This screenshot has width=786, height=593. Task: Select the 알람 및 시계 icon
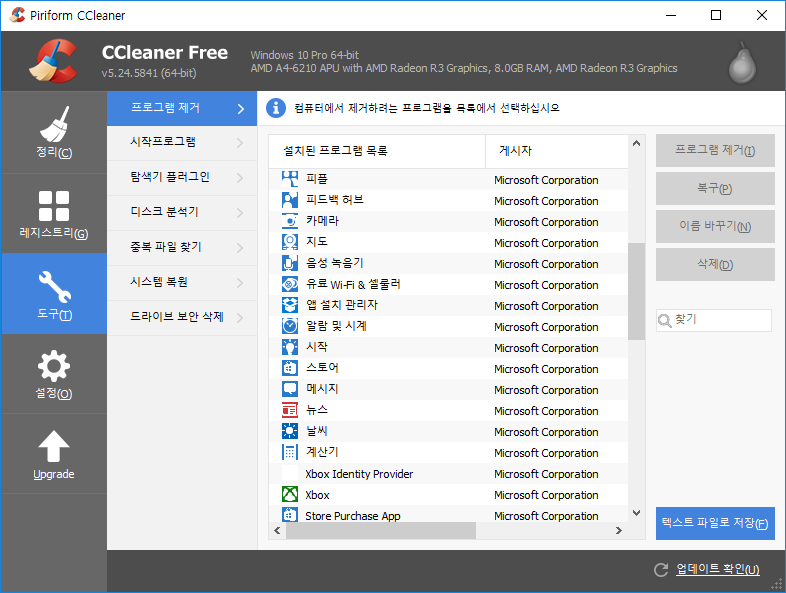coord(290,326)
